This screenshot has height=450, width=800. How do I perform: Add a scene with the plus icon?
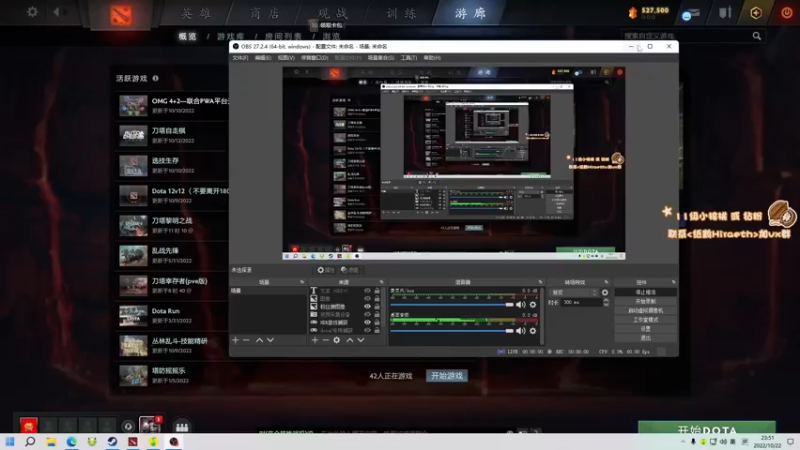point(235,340)
